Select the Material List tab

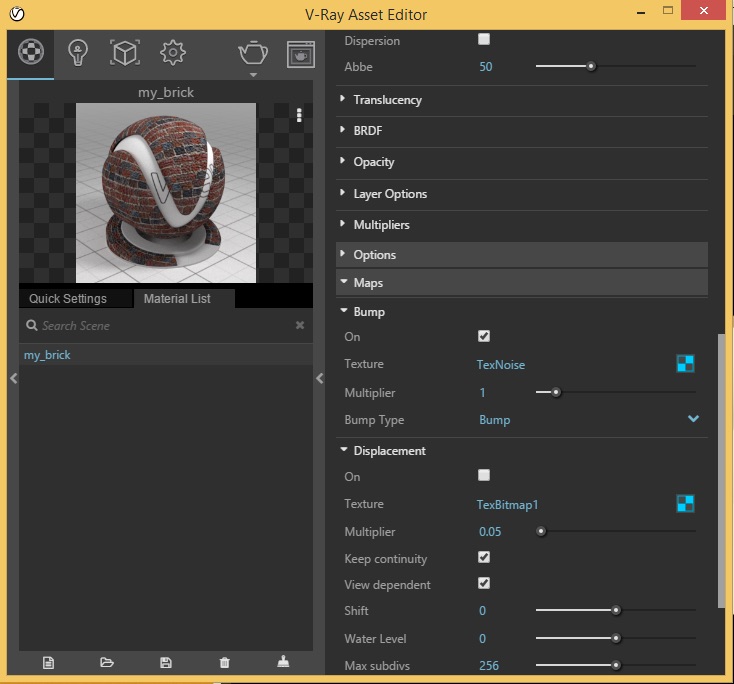point(177,299)
